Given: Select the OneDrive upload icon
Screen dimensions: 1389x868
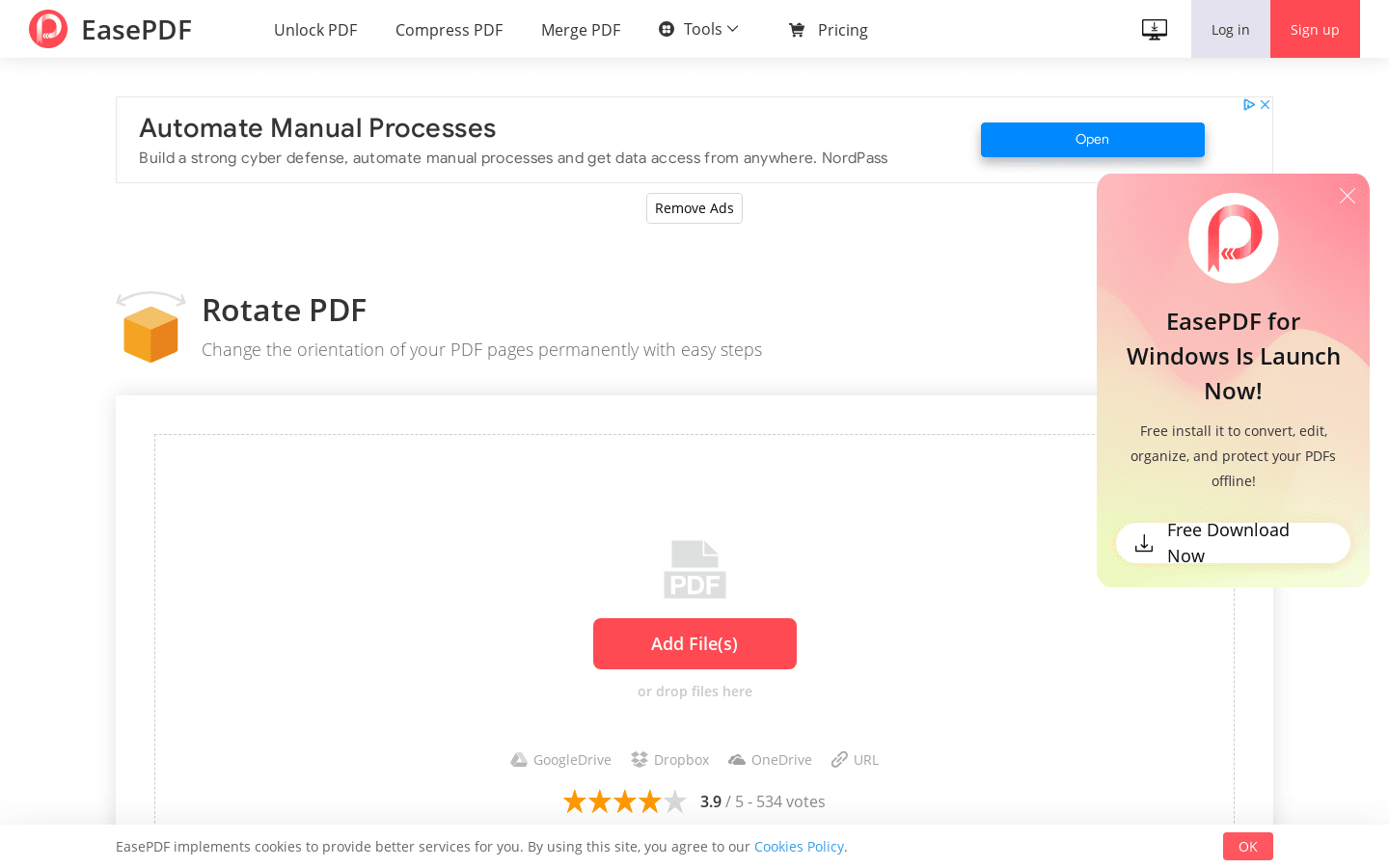Looking at the screenshot, I should point(736,759).
